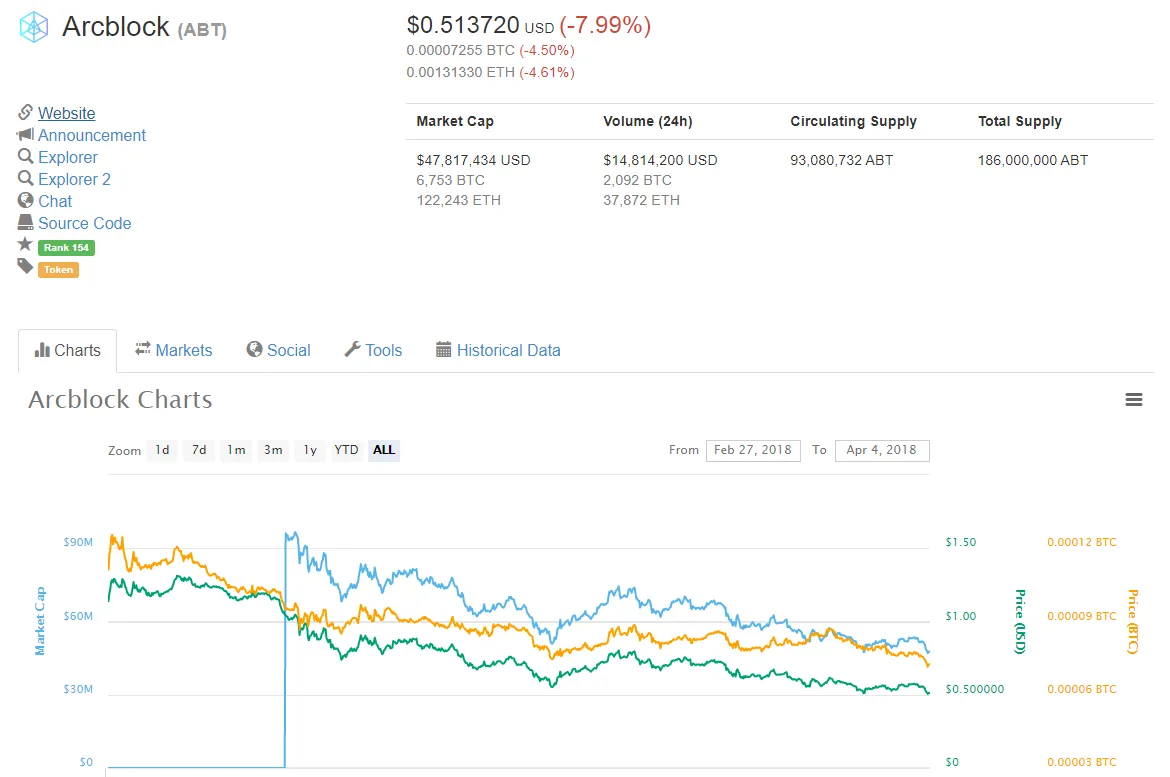The image size is (1170, 777).
Task: Click the link chain icon beside Website
Action: pos(25,112)
